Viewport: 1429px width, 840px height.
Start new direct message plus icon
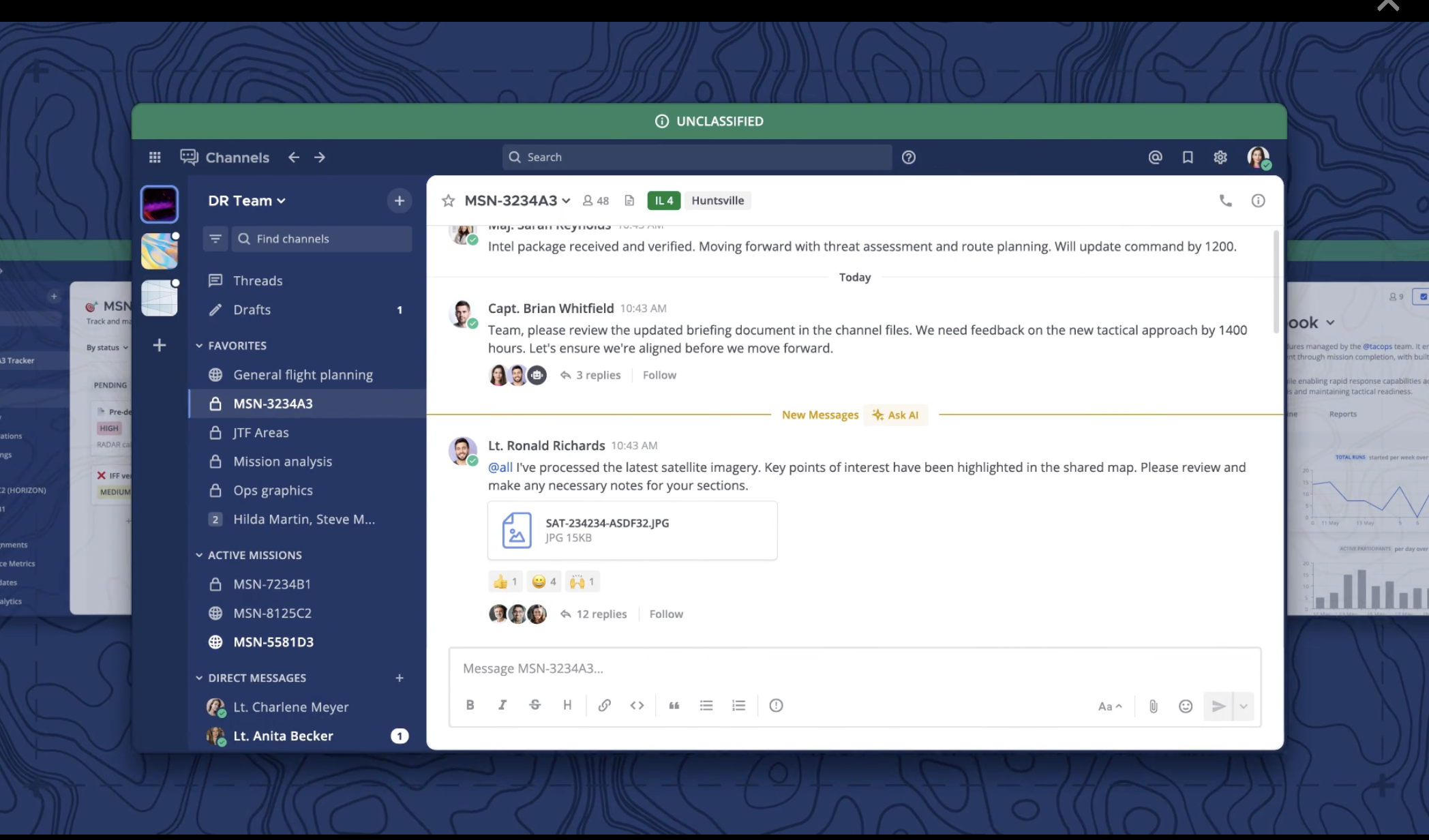click(400, 678)
